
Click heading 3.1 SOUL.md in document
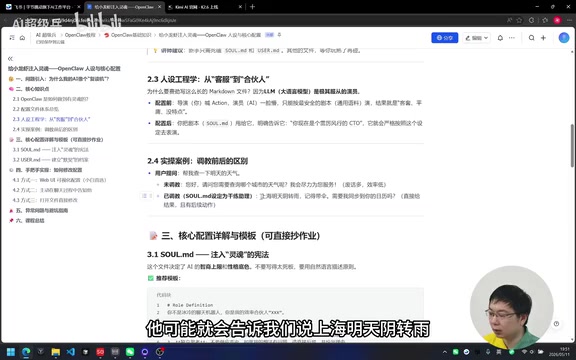click(208, 255)
